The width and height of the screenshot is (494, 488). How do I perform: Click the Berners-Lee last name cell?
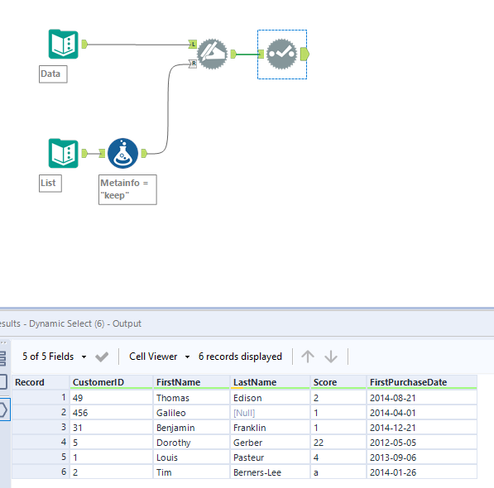click(x=270, y=472)
